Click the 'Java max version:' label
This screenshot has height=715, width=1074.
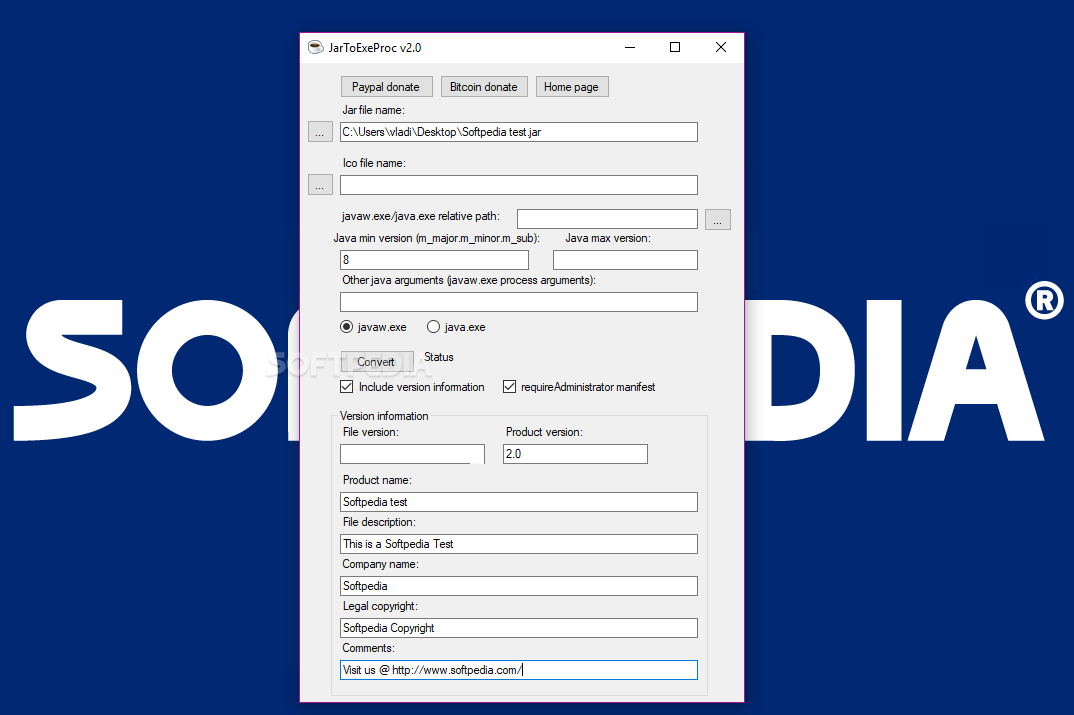[x=608, y=238]
